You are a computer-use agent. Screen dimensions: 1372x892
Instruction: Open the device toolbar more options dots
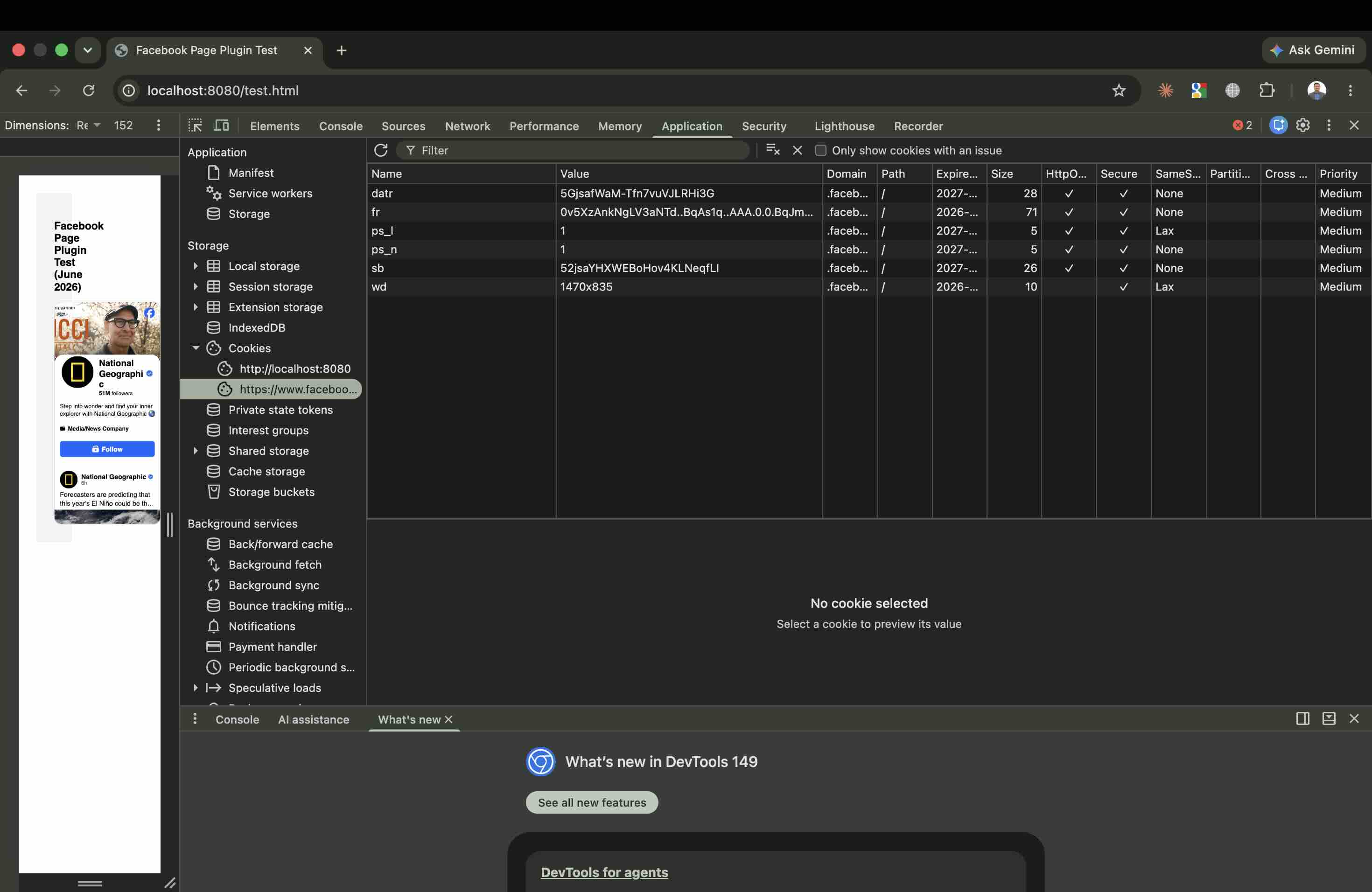pyautogui.click(x=159, y=125)
